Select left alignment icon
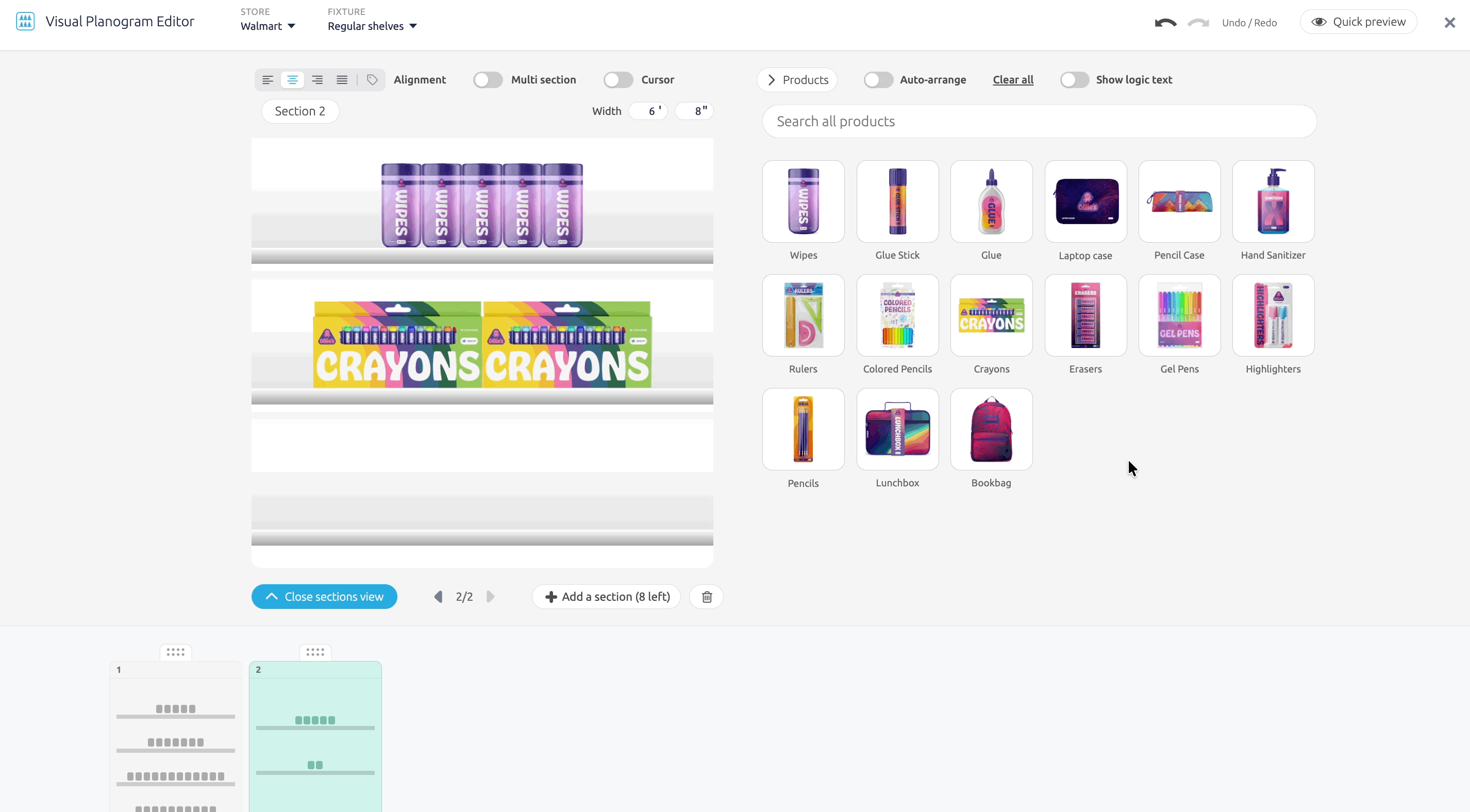The width and height of the screenshot is (1470, 812). (268, 80)
